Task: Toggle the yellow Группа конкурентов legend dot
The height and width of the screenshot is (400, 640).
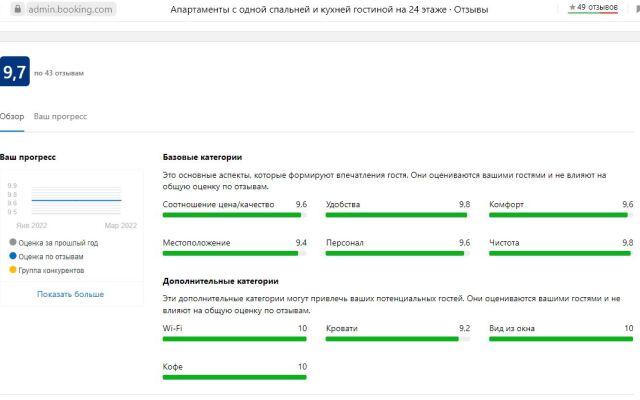Action: point(12,270)
